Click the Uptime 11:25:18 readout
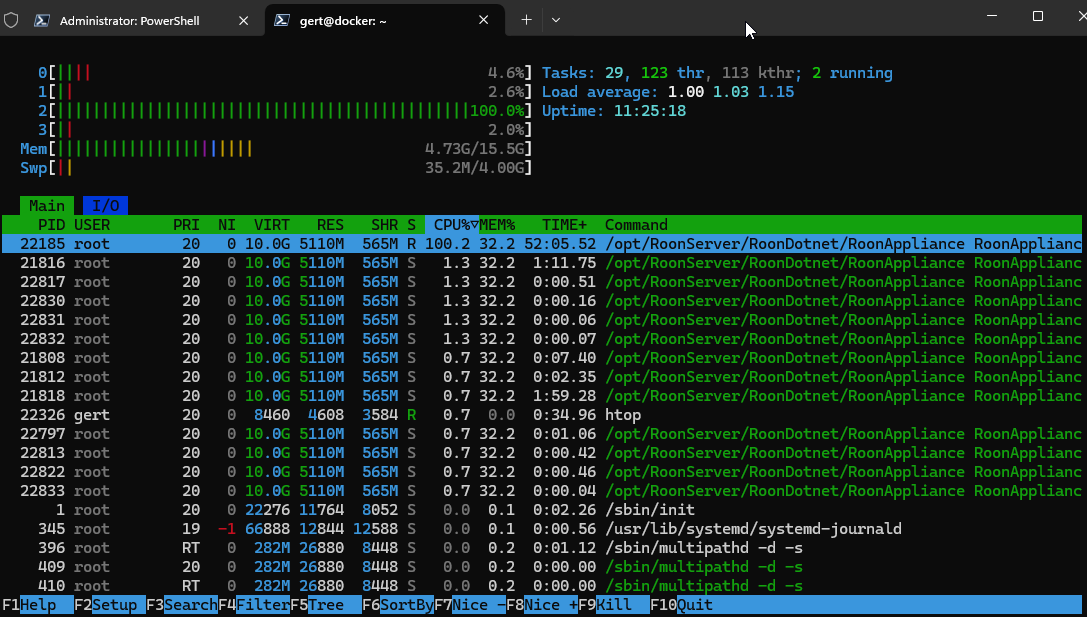 click(x=614, y=111)
